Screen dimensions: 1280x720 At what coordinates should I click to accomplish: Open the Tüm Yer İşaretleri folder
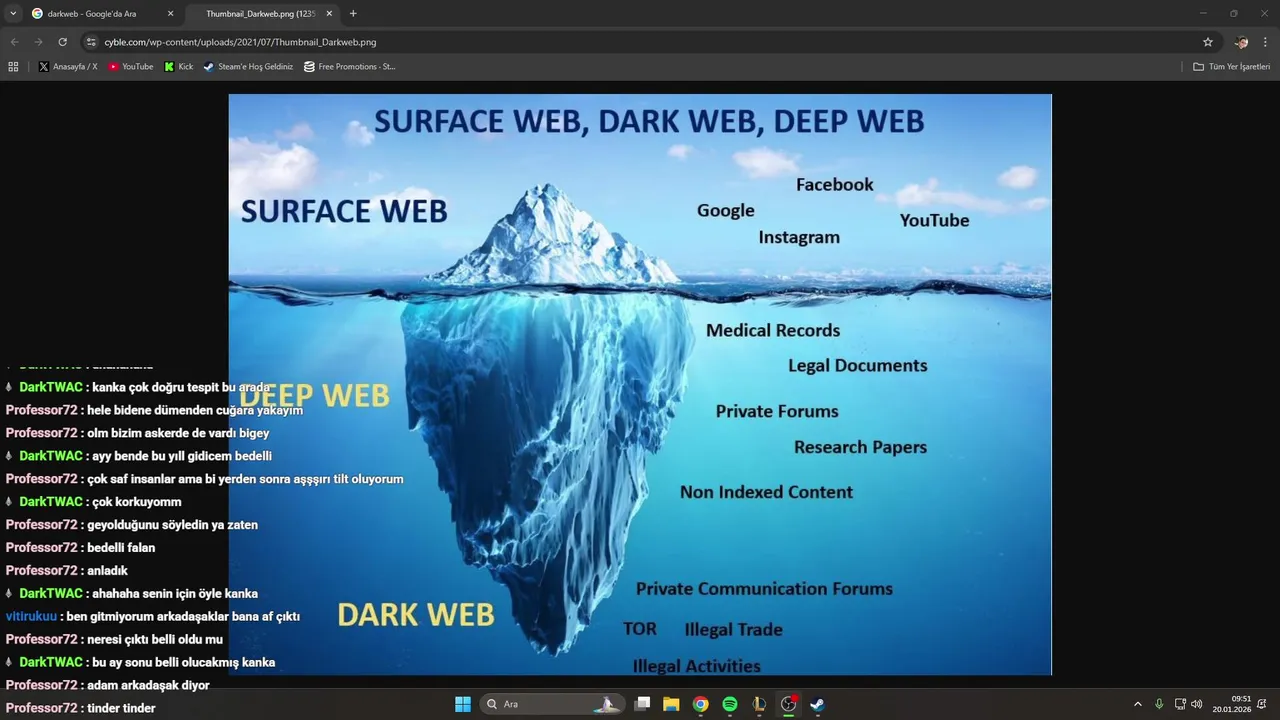point(1232,67)
